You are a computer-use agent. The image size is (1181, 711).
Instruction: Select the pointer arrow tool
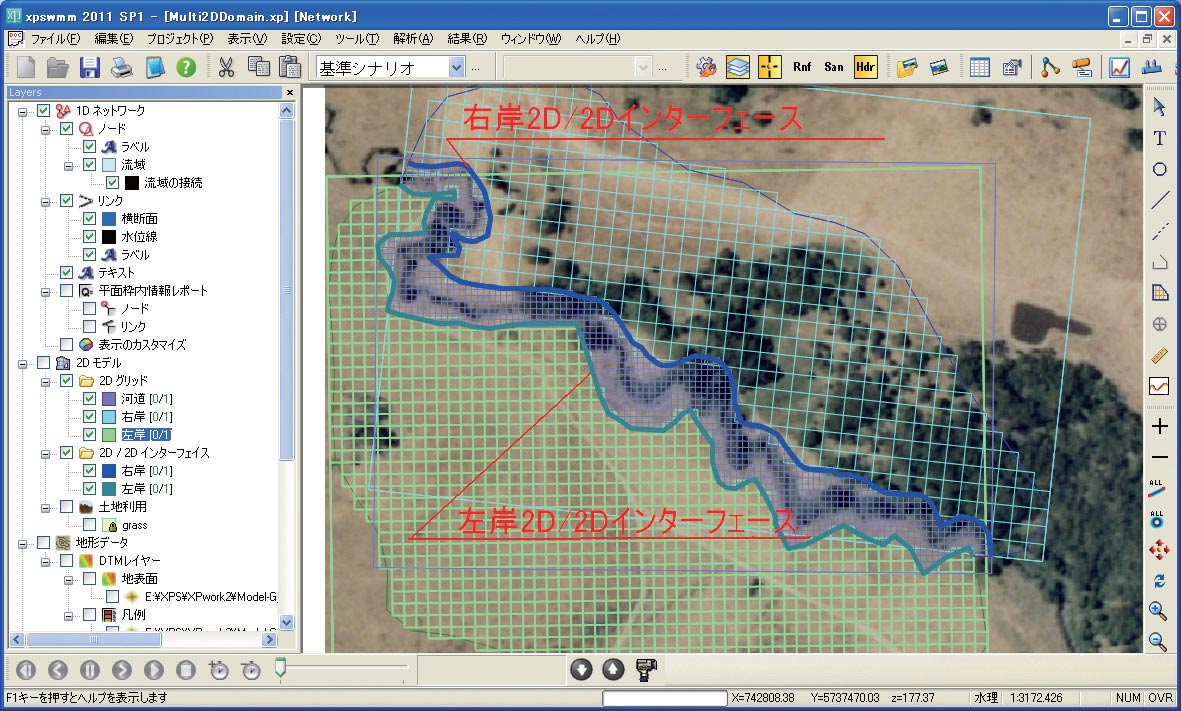[1159, 106]
